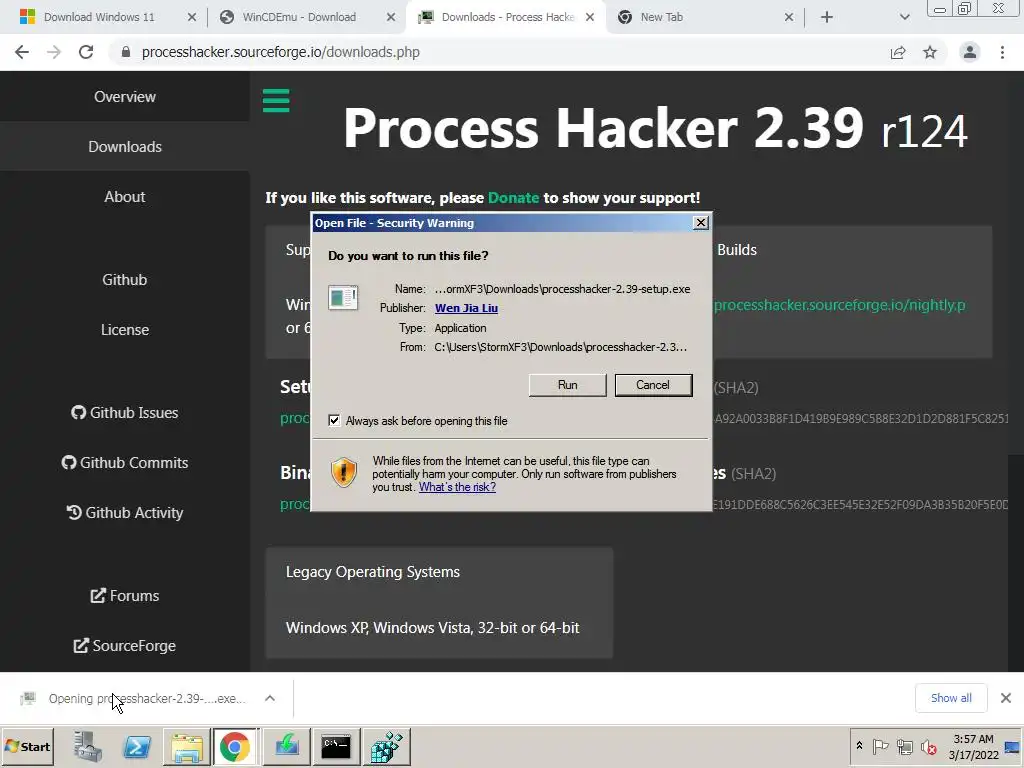
Task: Close the WinCDEmu tab
Action: coord(391,17)
